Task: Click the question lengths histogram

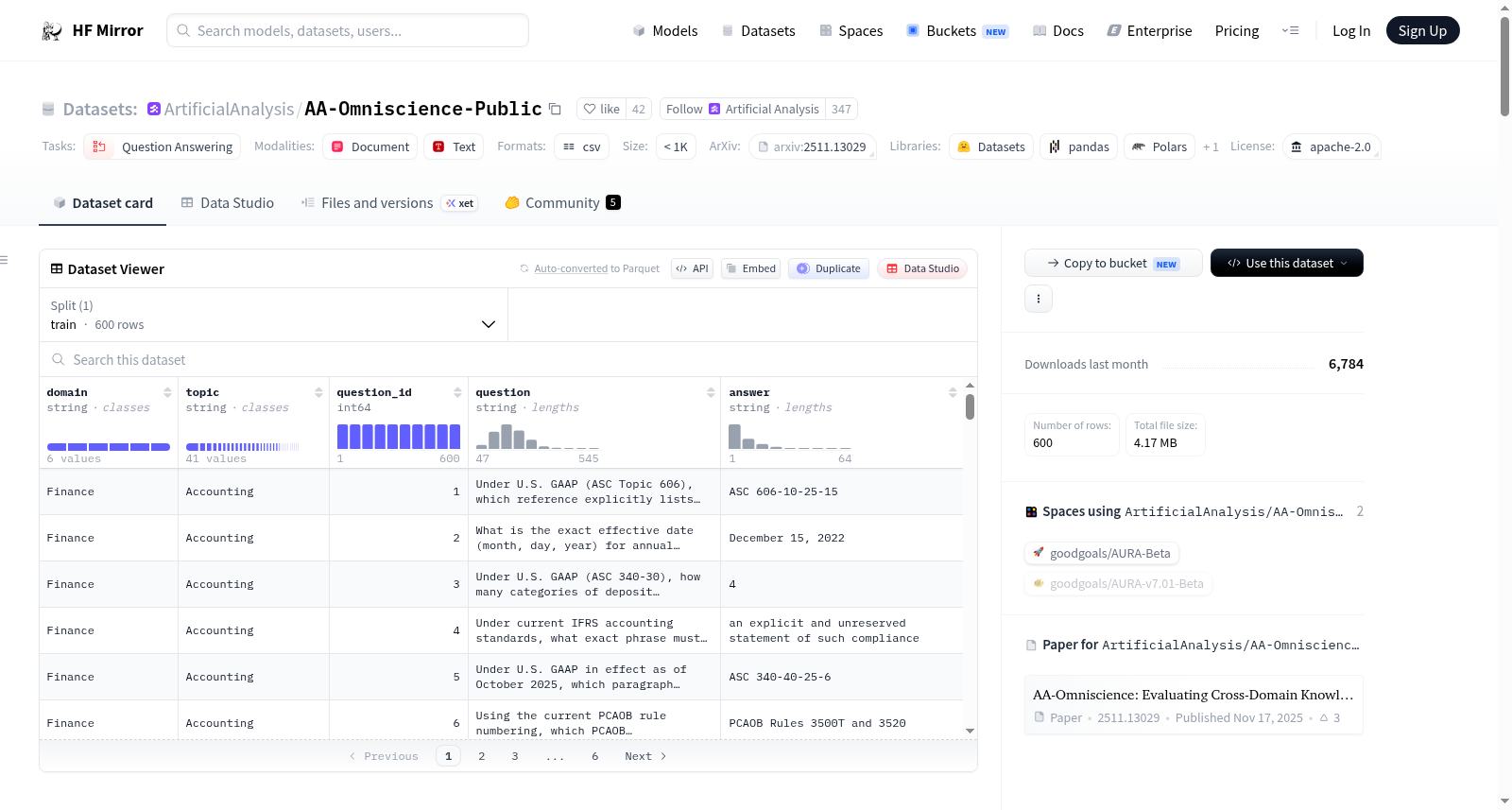Action: point(538,436)
